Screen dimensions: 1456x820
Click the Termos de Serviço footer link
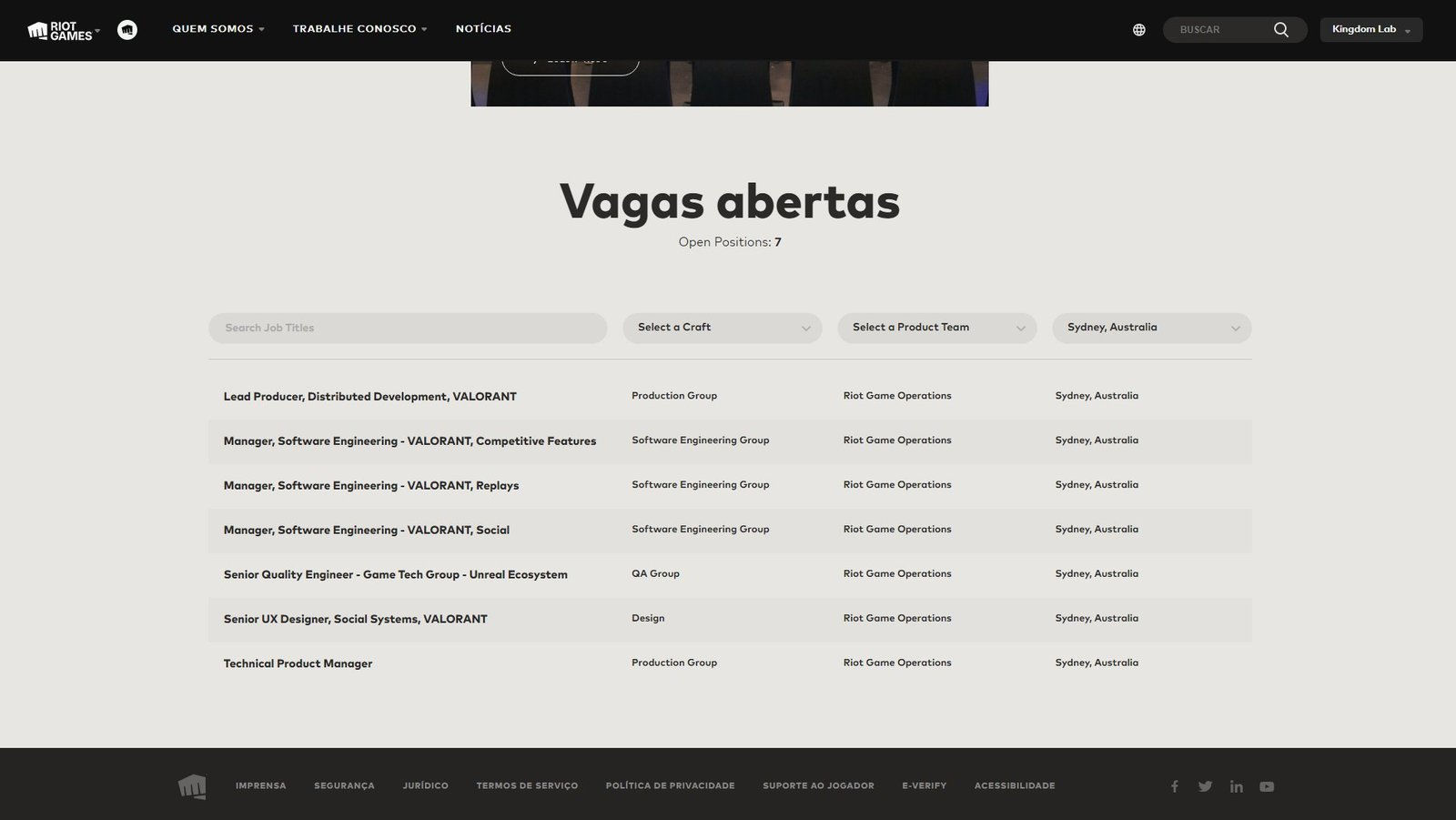pyautogui.click(x=527, y=786)
